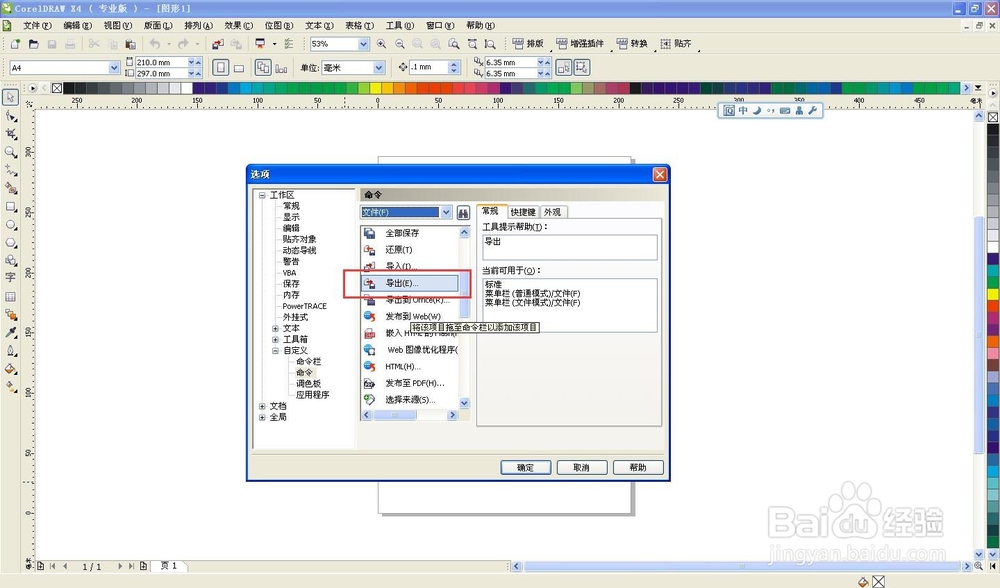This screenshot has width=1000, height=588.
Task: Open the 工具(O) menu
Action: click(x=399, y=26)
